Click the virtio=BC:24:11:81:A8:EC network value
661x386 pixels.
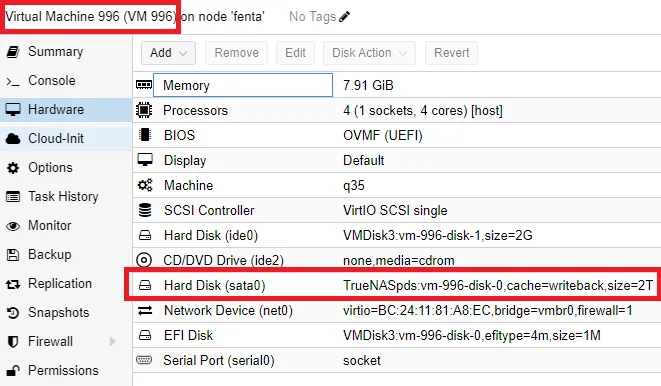pos(488,311)
